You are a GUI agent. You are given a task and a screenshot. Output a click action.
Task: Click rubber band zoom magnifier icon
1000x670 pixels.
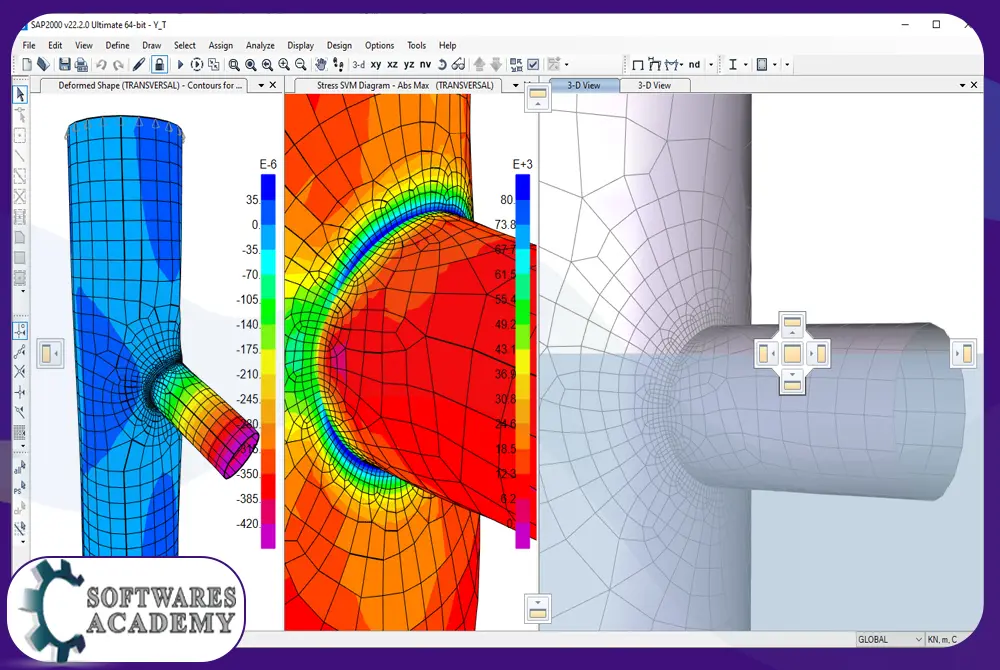pyautogui.click(x=234, y=64)
